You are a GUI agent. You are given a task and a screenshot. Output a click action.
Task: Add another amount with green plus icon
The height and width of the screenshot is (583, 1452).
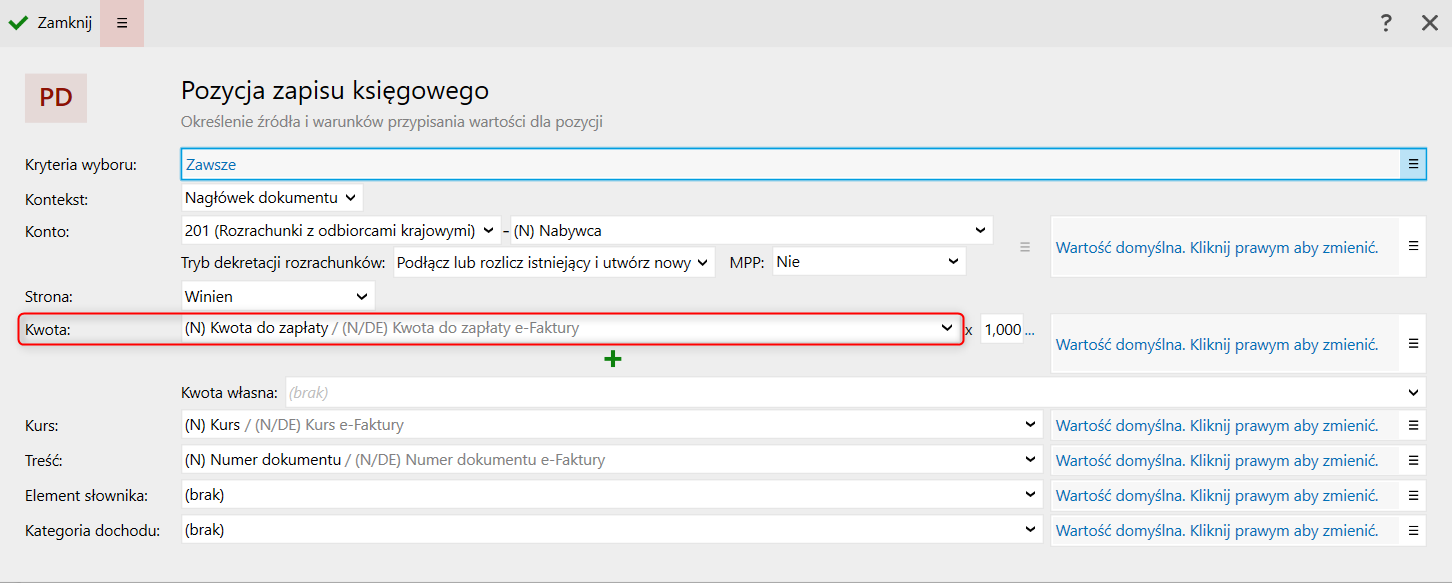[x=613, y=359]
